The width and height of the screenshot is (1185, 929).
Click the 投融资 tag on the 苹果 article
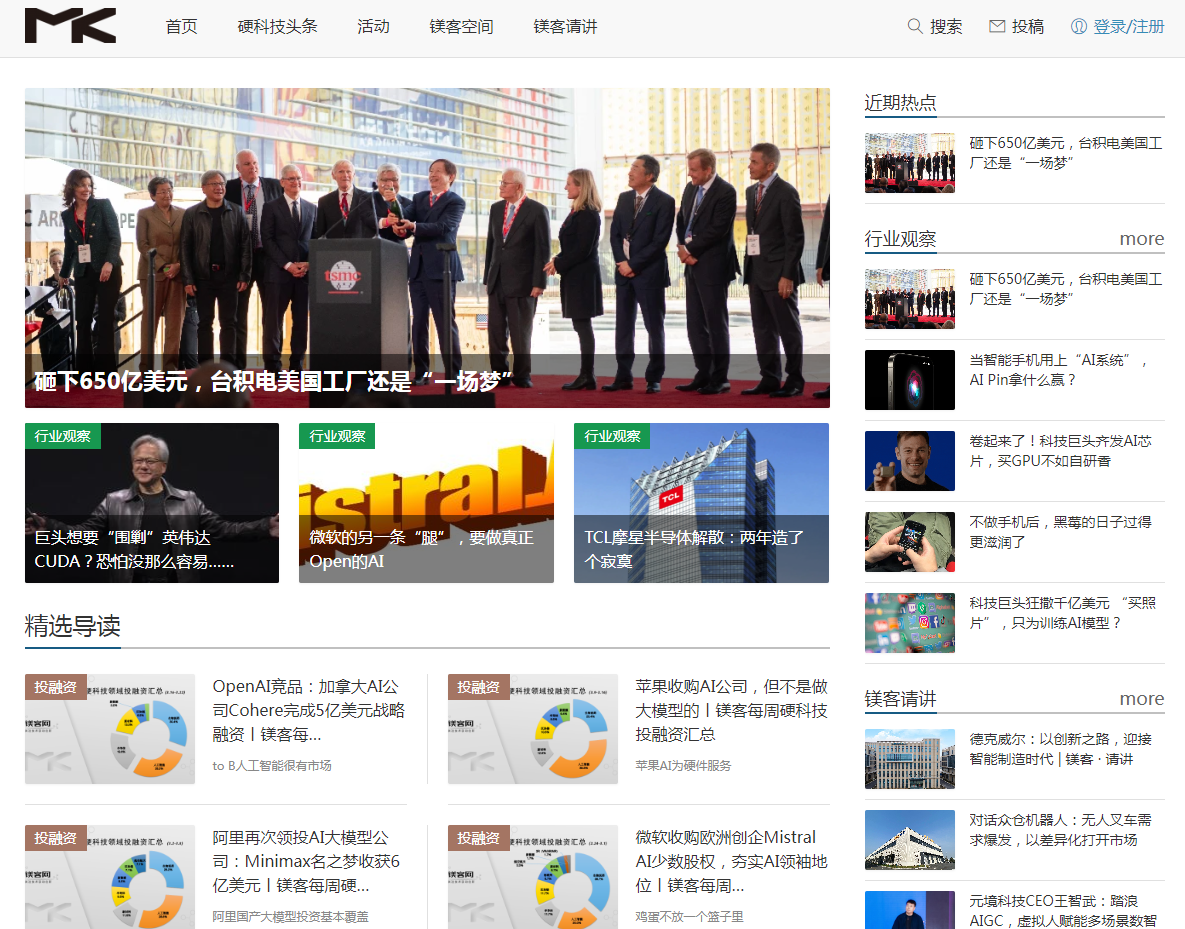(479, 687)
